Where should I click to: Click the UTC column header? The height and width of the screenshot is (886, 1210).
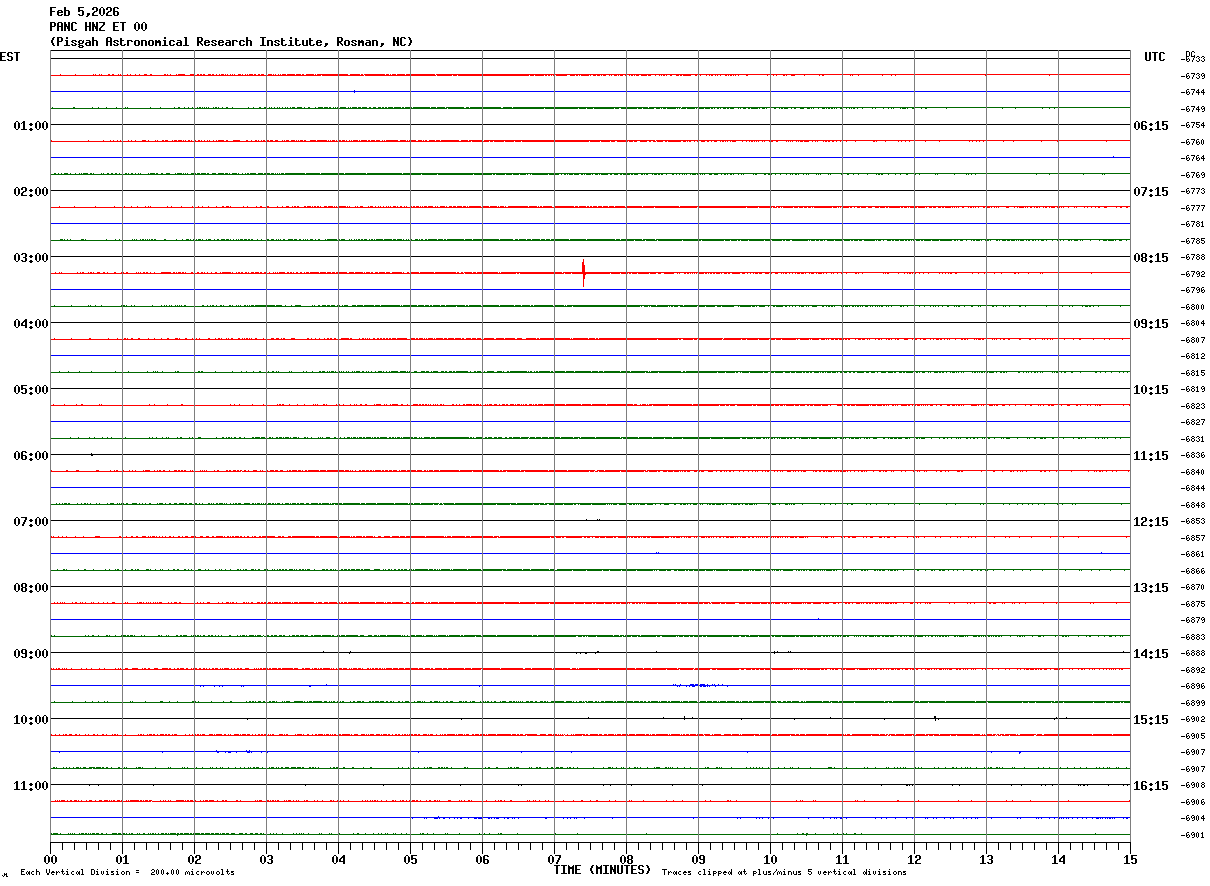point(1155,57)
